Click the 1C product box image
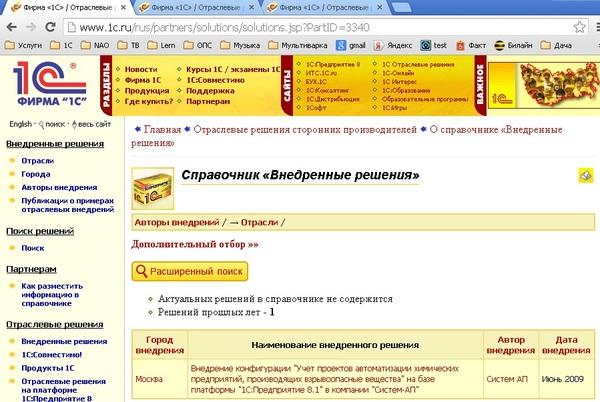This screenshot has height=402, width=600. [151, 186]
